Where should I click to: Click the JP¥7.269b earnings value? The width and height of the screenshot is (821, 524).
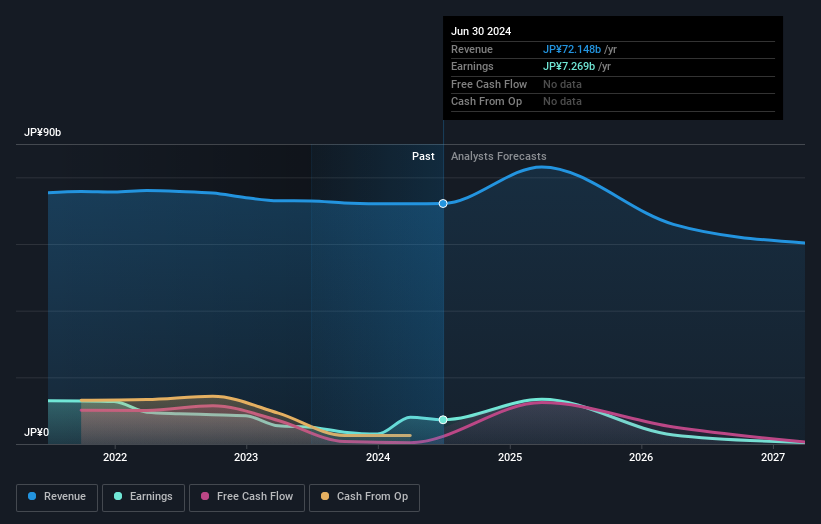tap(569, 66)
